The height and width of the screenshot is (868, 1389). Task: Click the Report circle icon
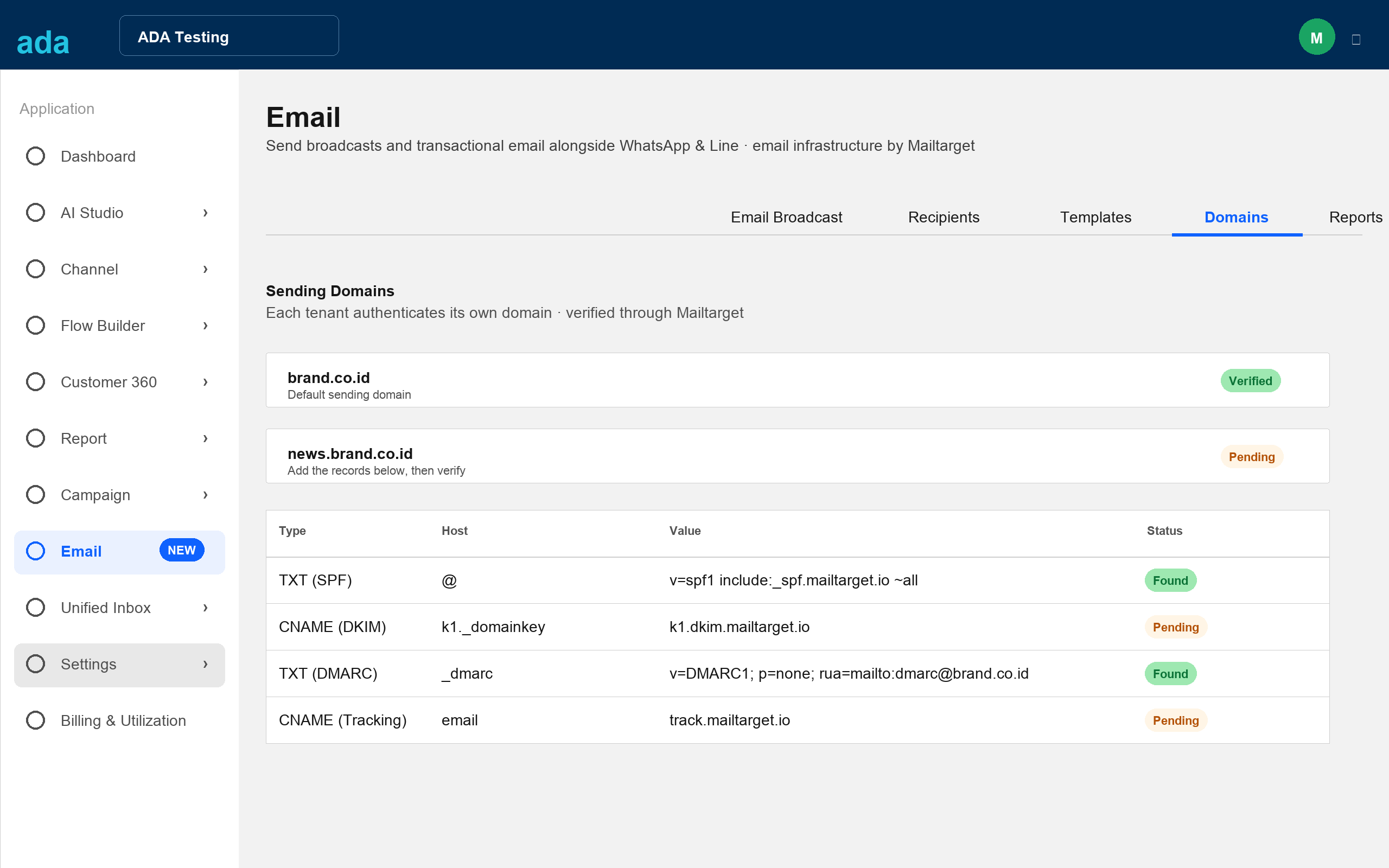pos(36,438)
